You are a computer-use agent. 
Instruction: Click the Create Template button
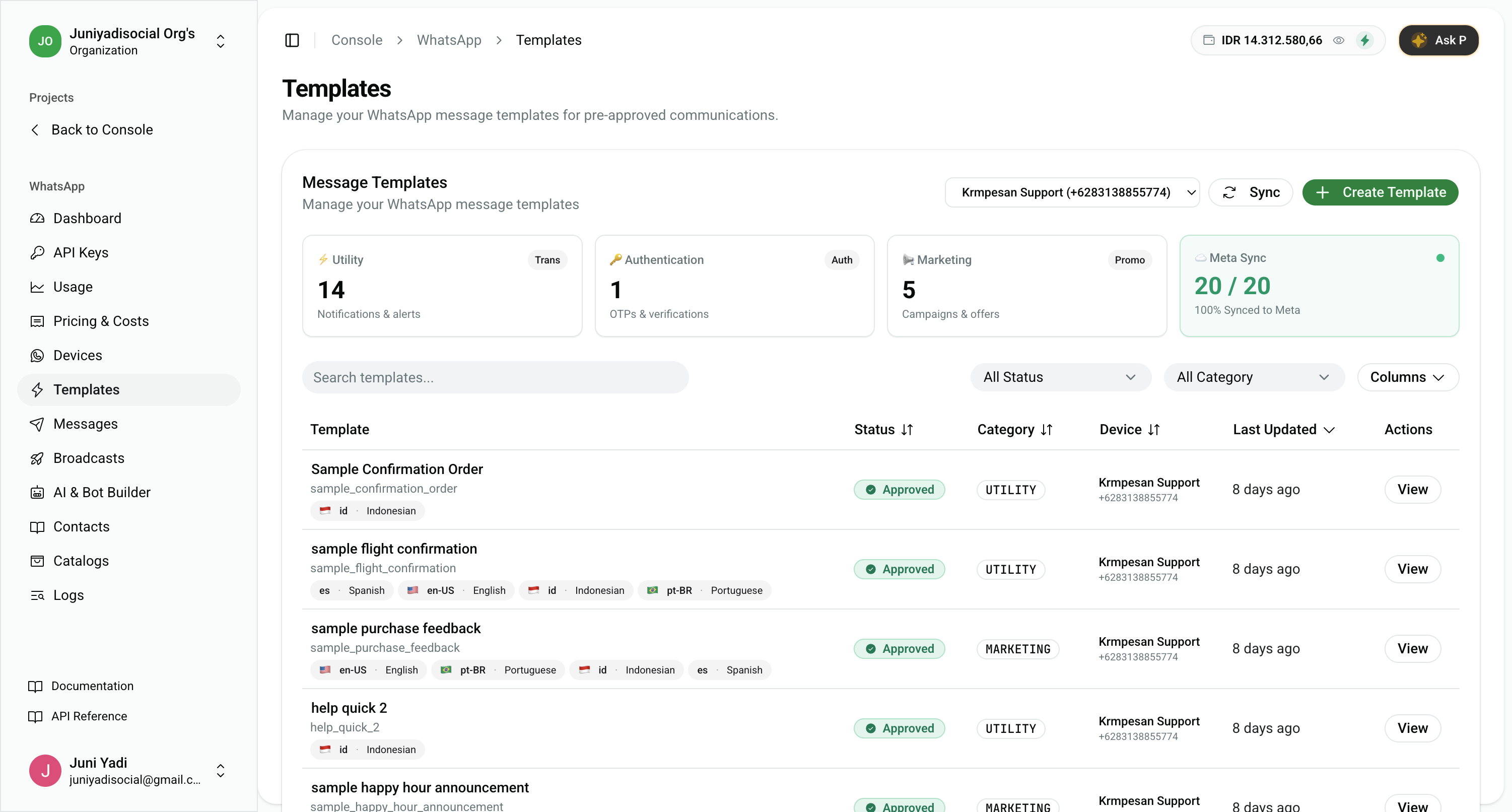[x=1380, y=192]
